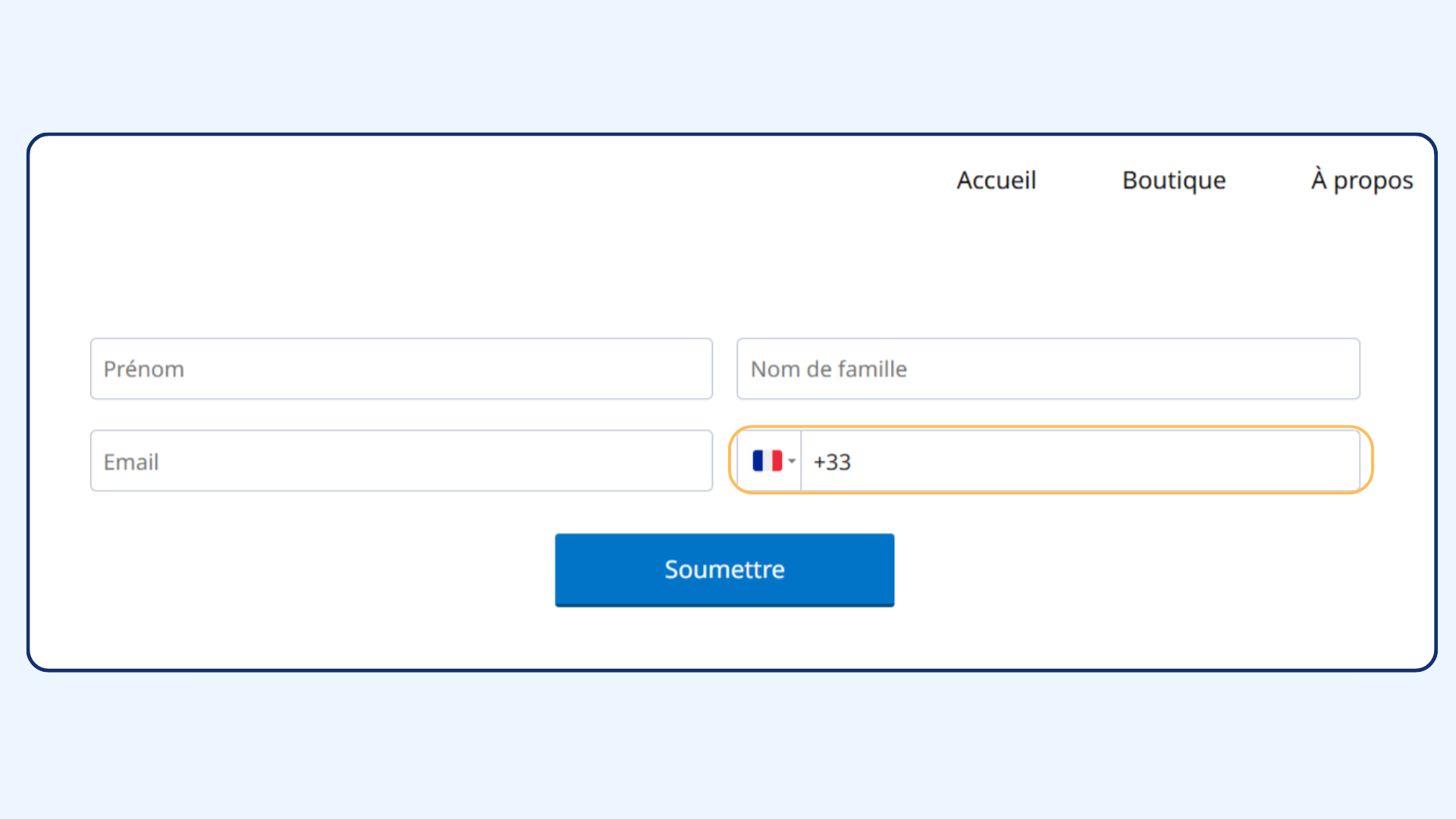Open the country code dropdown arrow

(x=792, y=461)
